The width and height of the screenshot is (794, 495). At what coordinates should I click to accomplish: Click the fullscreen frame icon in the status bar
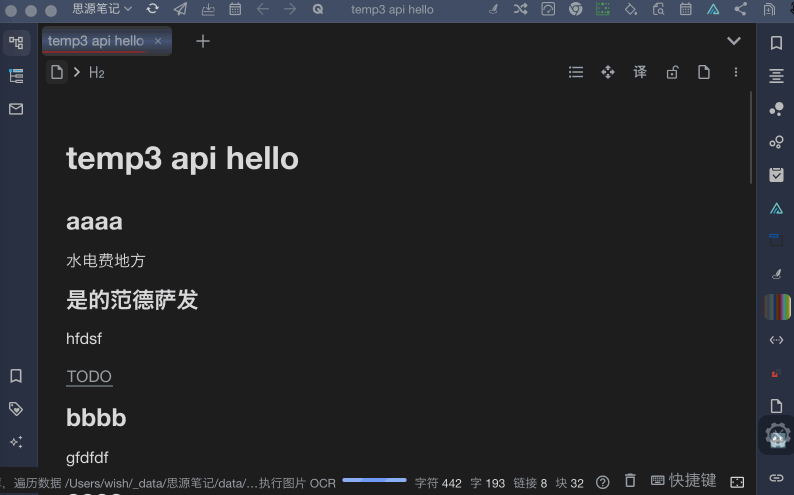(737, 482)
